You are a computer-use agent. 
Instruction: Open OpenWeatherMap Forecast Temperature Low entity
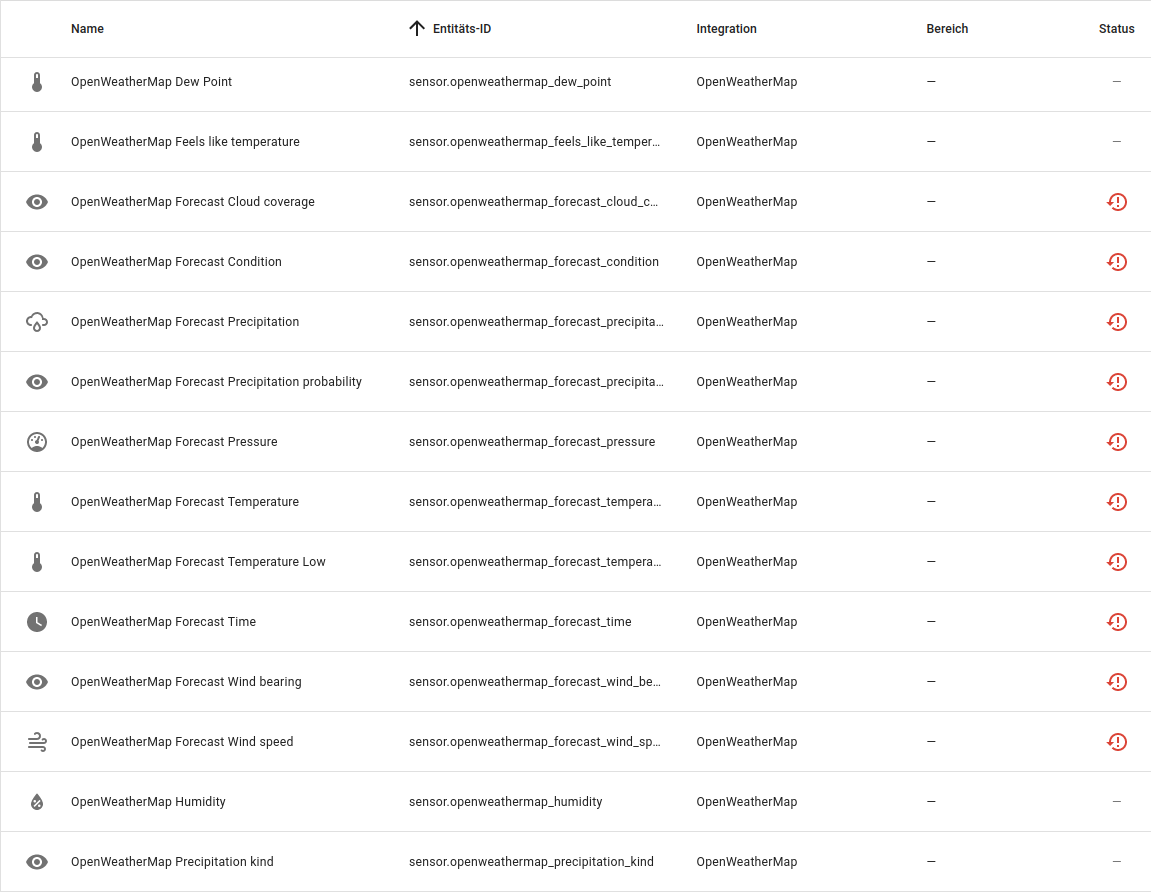click(198, 562)
